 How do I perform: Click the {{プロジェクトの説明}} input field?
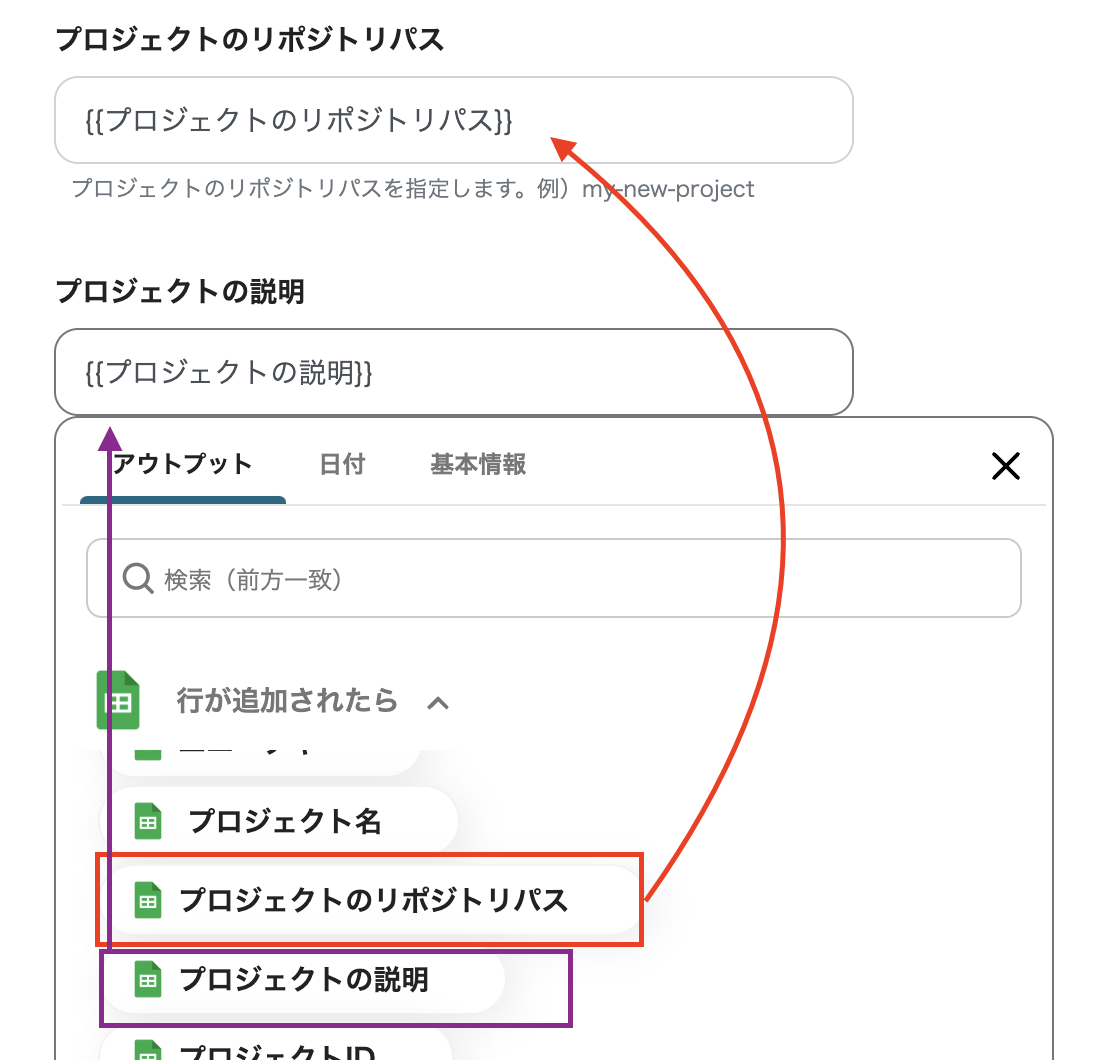(453, 372)
